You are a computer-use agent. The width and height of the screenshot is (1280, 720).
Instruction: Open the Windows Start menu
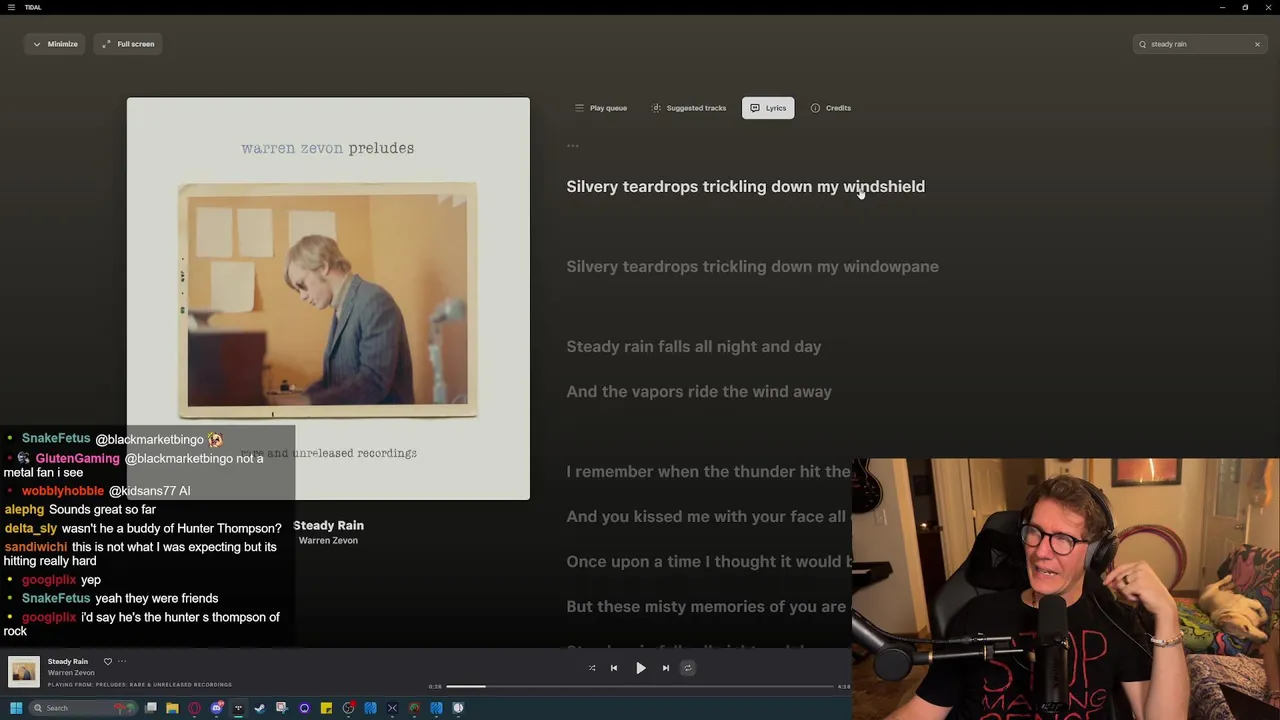[x=15, y=708]
